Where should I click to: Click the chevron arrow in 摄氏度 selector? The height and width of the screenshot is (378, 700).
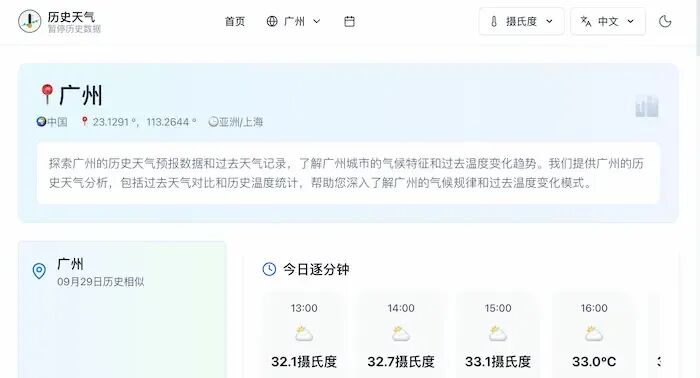550,21
